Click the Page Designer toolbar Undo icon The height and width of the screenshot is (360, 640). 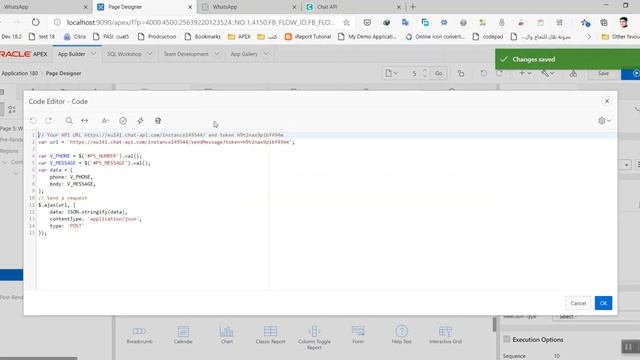pos(483,73)
